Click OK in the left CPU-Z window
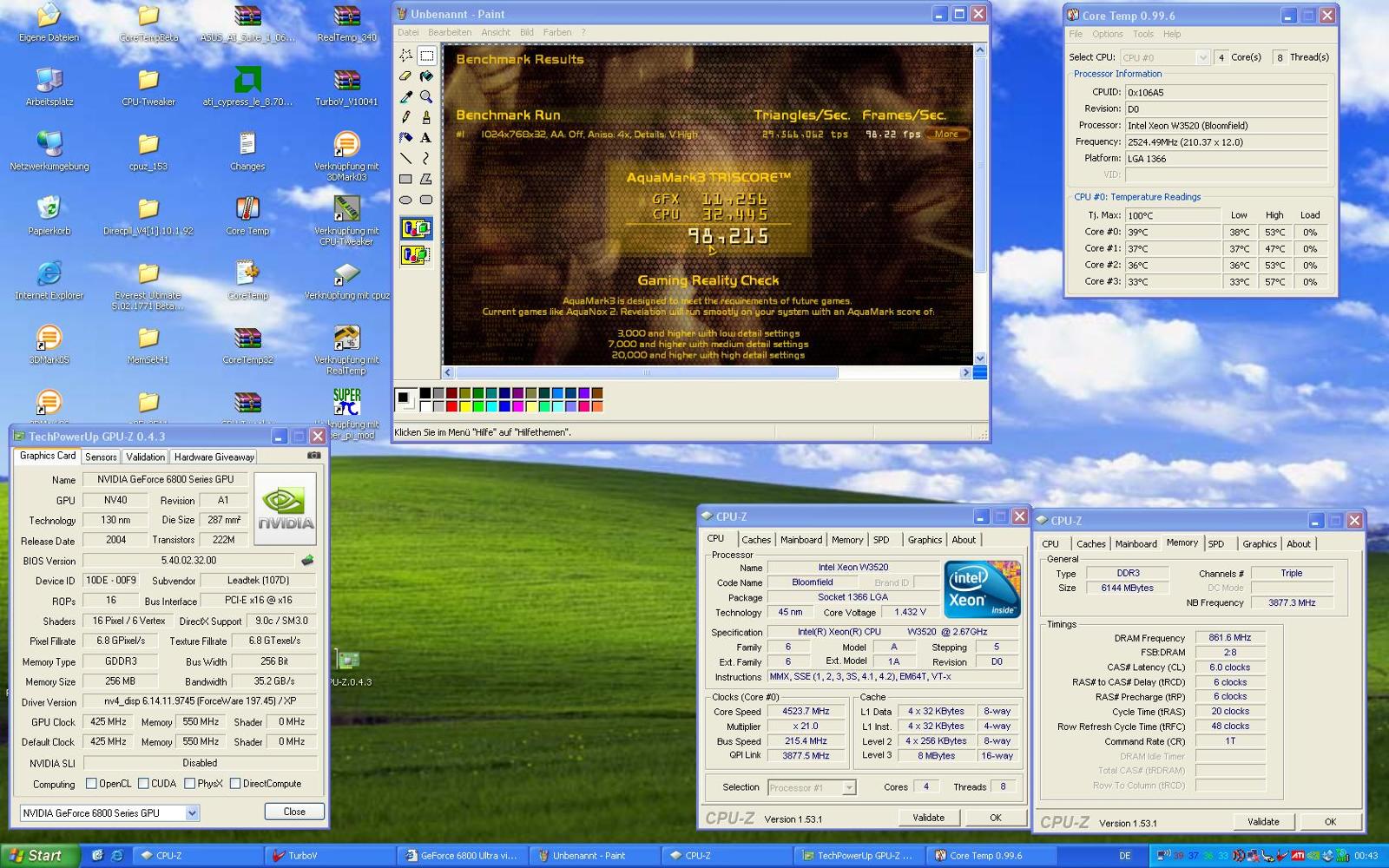 (x=996, y=818)
